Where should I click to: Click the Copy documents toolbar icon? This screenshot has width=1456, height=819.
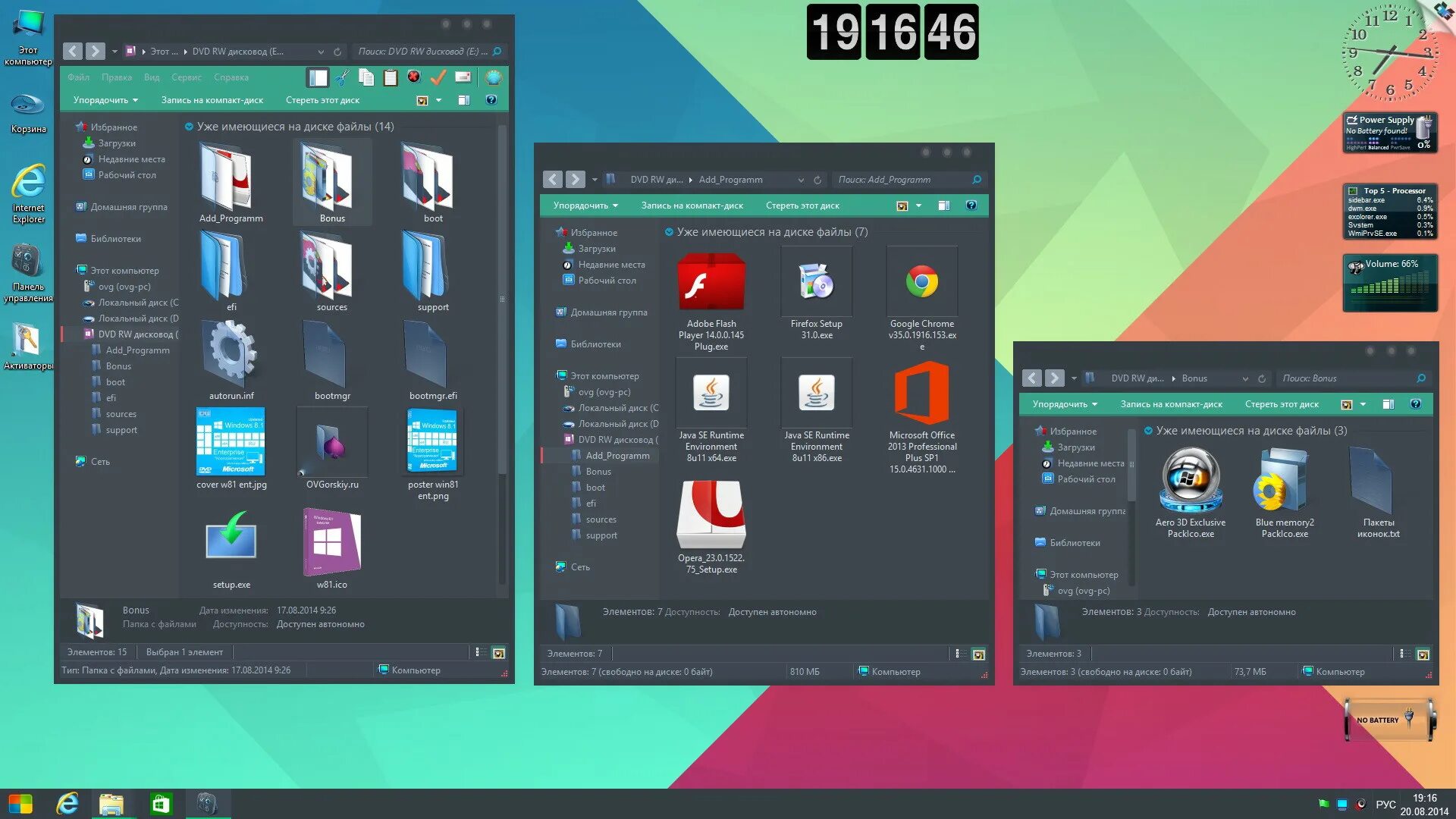coord(366,77)
